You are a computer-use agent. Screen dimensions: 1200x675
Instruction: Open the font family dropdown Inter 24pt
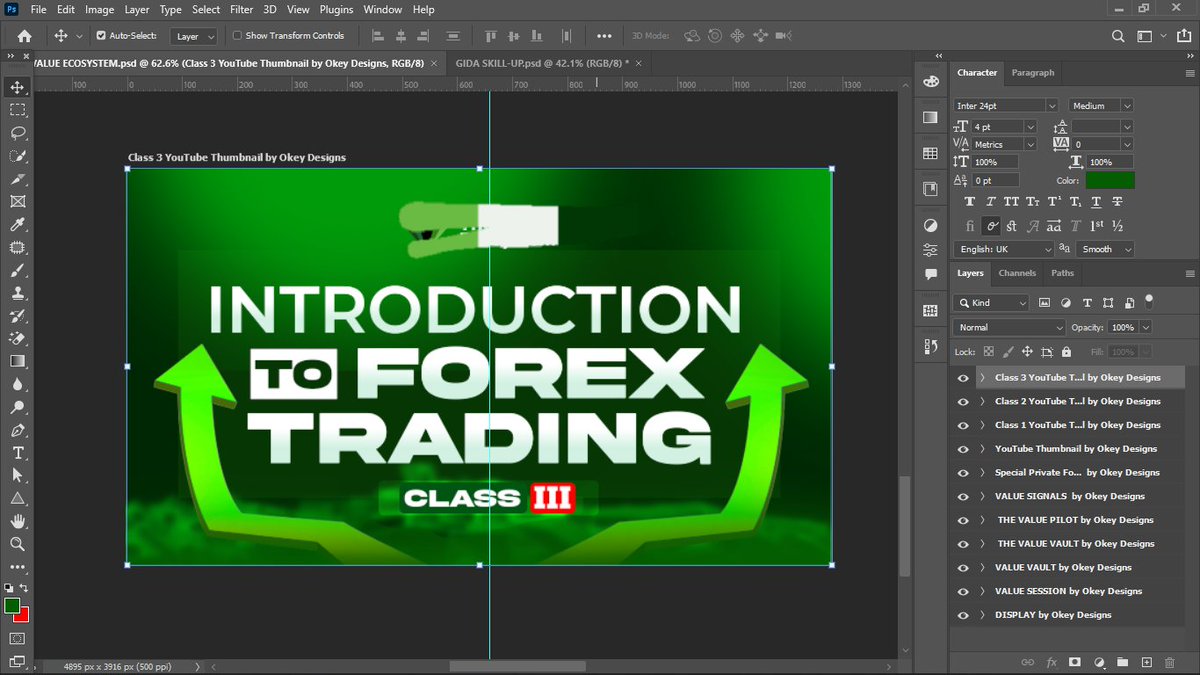[1005, 105]
